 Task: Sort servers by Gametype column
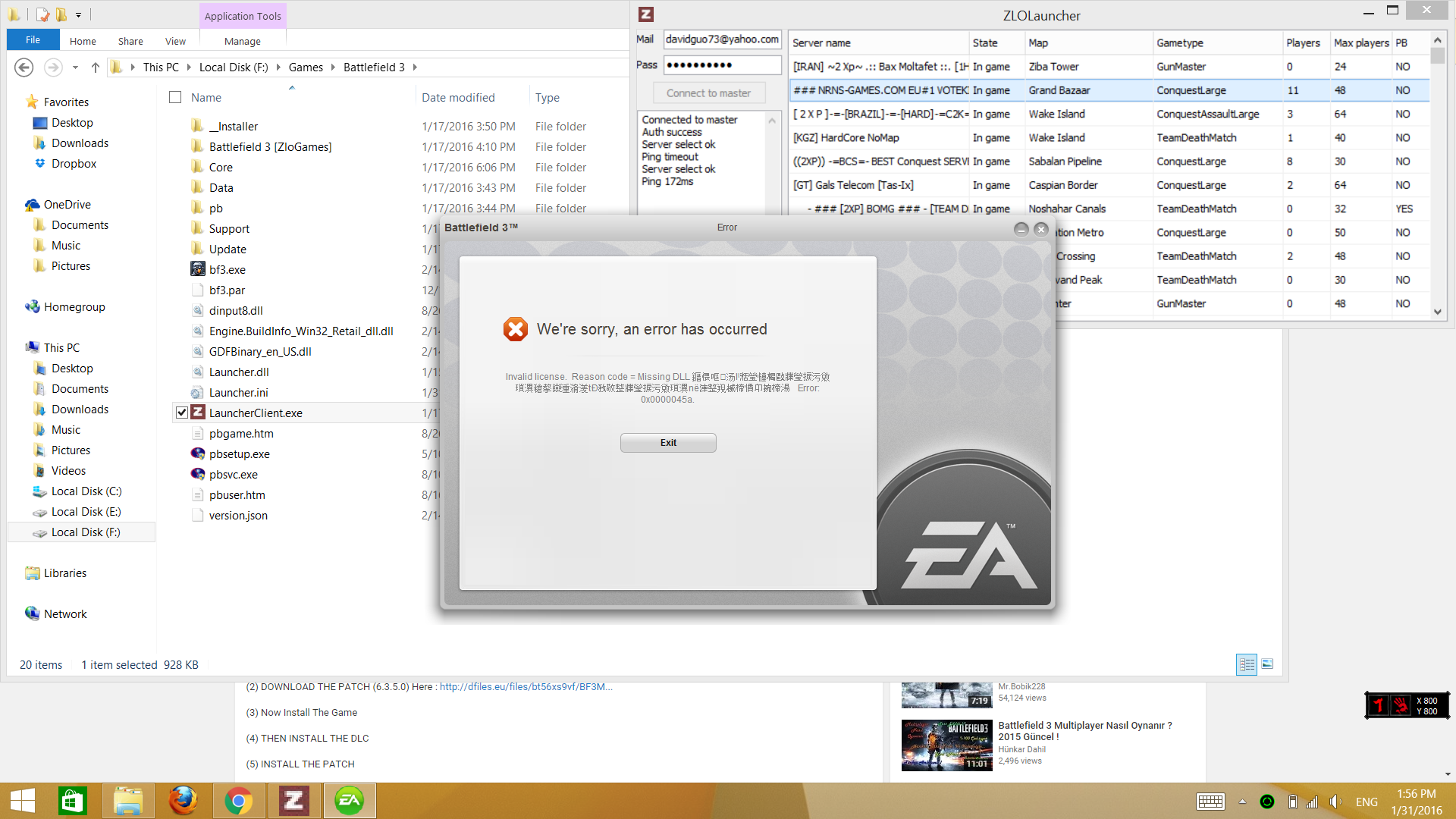pos(1216,43)
